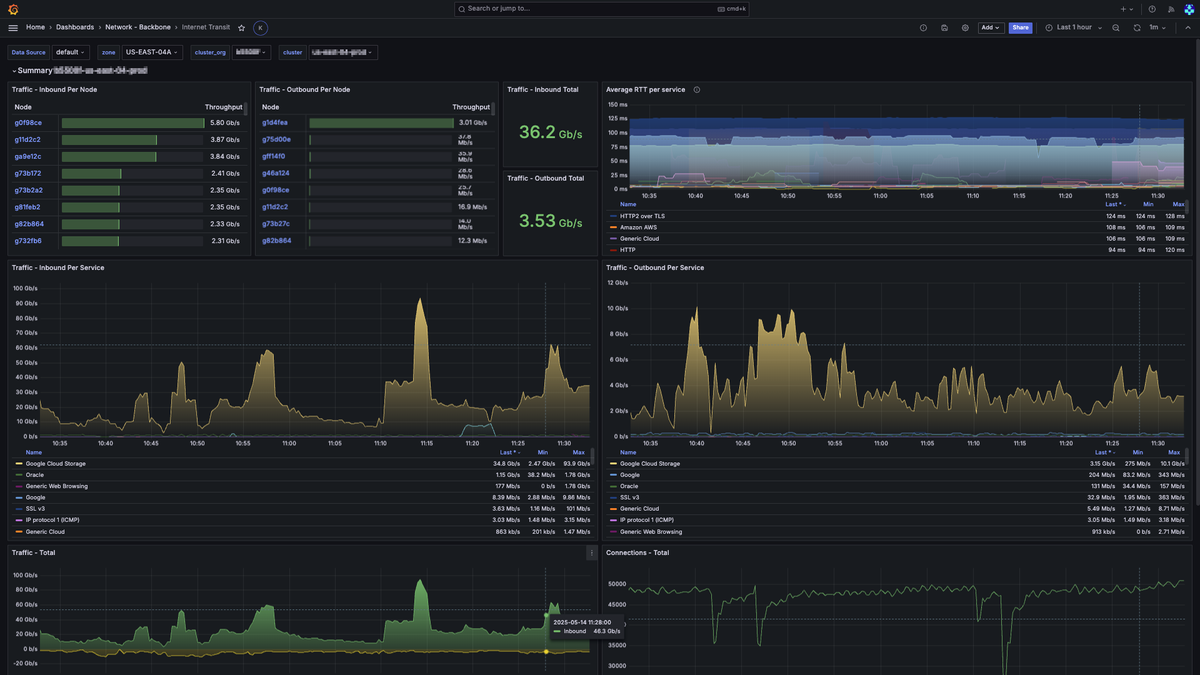Toggle Oracle series in Outbound Per Service legend
Screen dimensions: 1200x675
tap(629, 486)
